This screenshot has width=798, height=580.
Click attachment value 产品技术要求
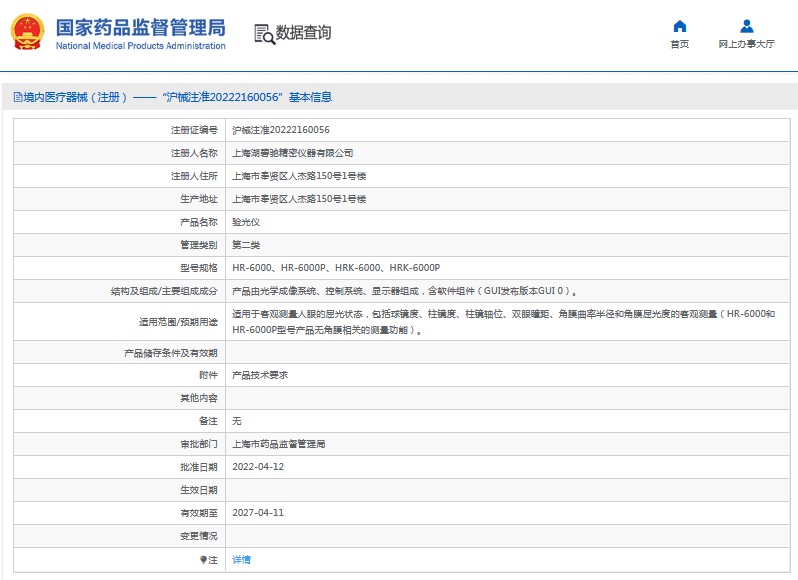[x=260, y=375]
